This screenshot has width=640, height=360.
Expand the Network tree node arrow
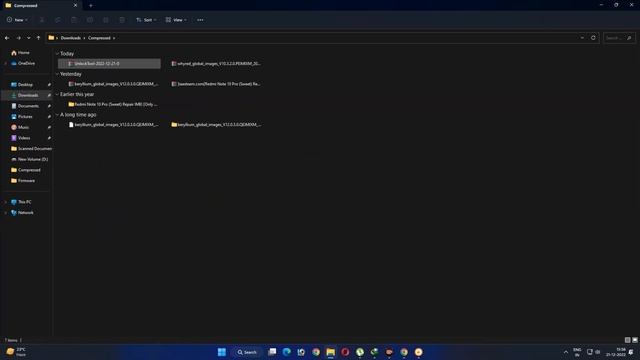coord(6,213)
